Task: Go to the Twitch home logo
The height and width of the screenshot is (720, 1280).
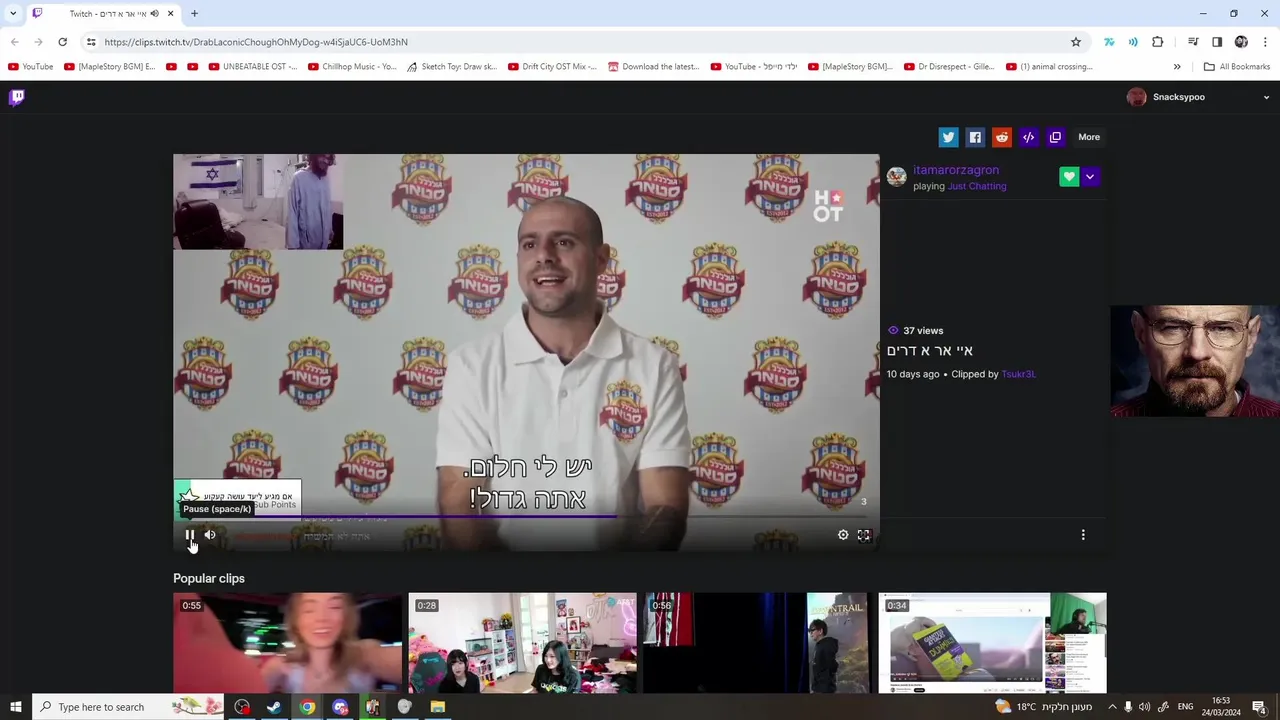Action: tap(17, 97)
